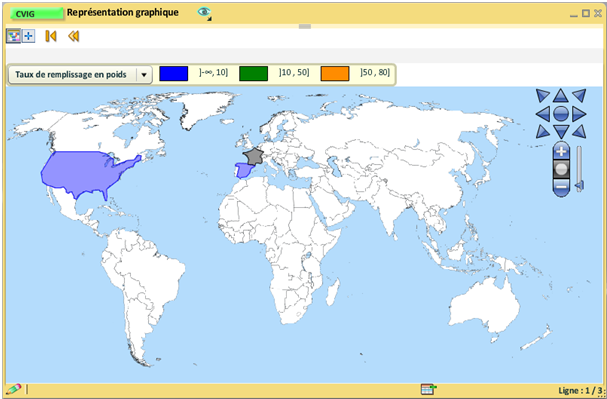Go to first record arrow
607x399 pixels.
click(x=51, y=36)
